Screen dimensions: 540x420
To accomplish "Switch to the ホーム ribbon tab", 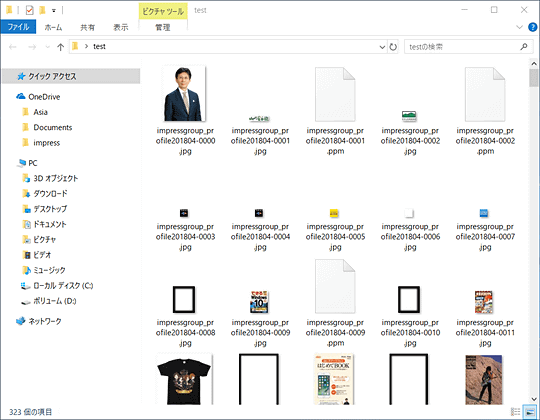I will 53,27.
